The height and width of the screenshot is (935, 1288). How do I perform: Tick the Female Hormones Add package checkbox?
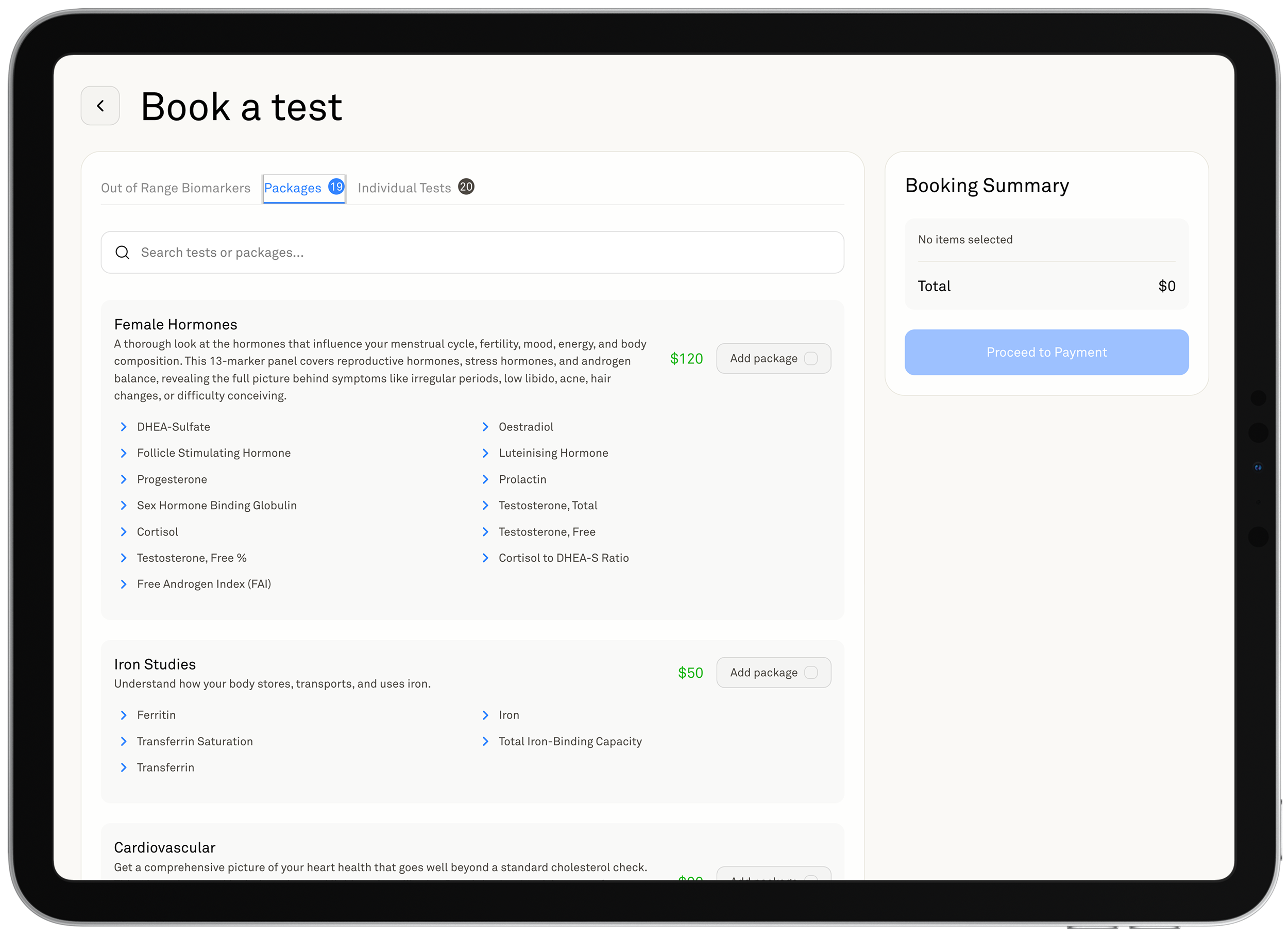click(811, 358)
